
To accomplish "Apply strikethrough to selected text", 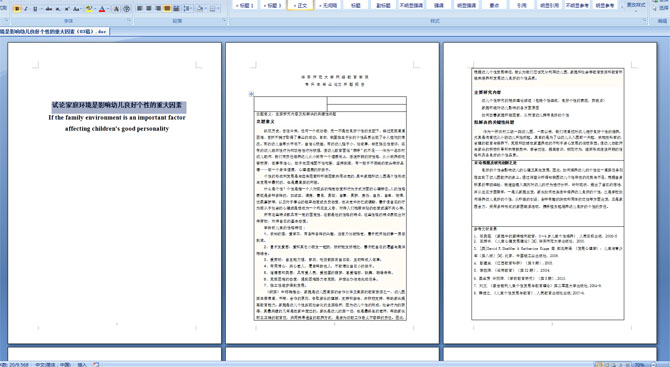I will click(49, 9).
